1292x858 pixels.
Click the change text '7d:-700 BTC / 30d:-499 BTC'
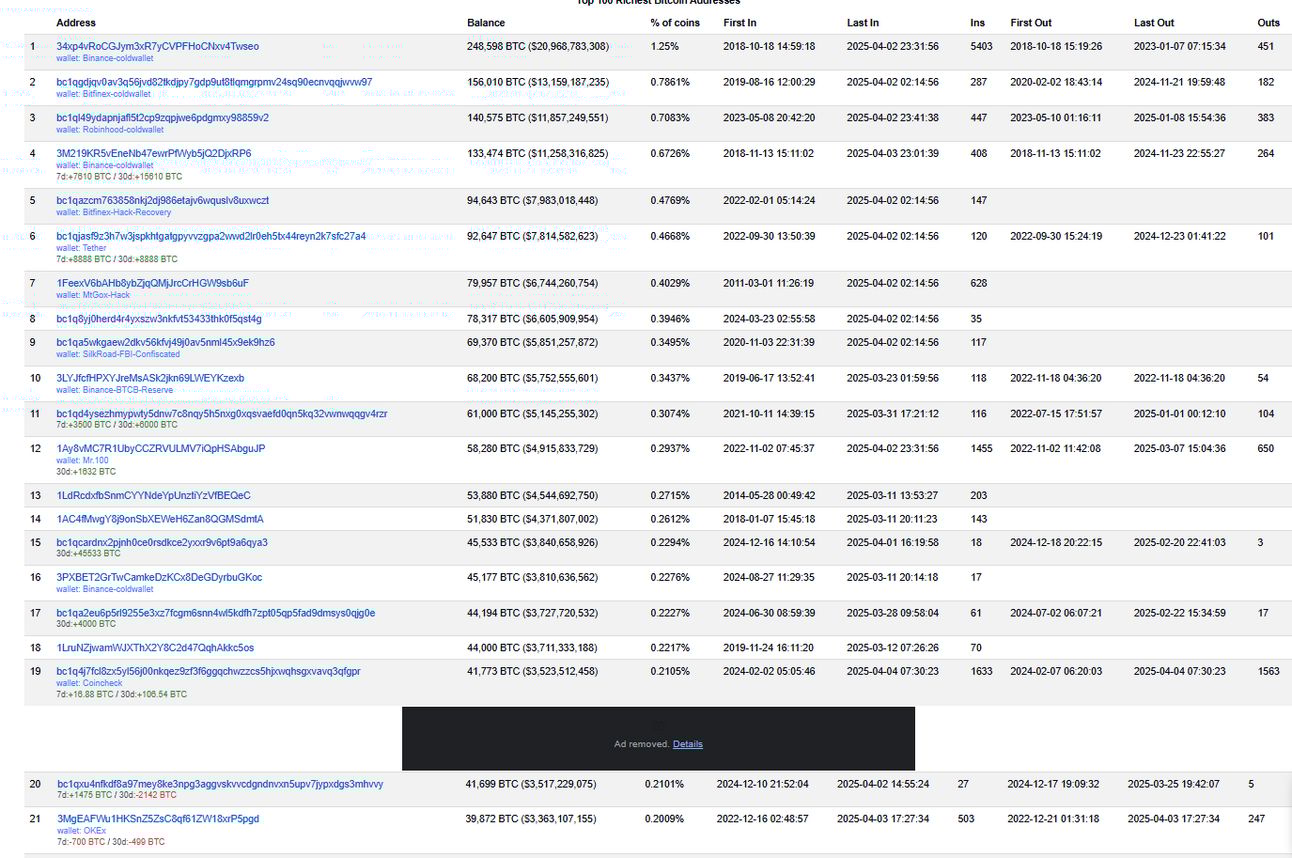point(110,842)
